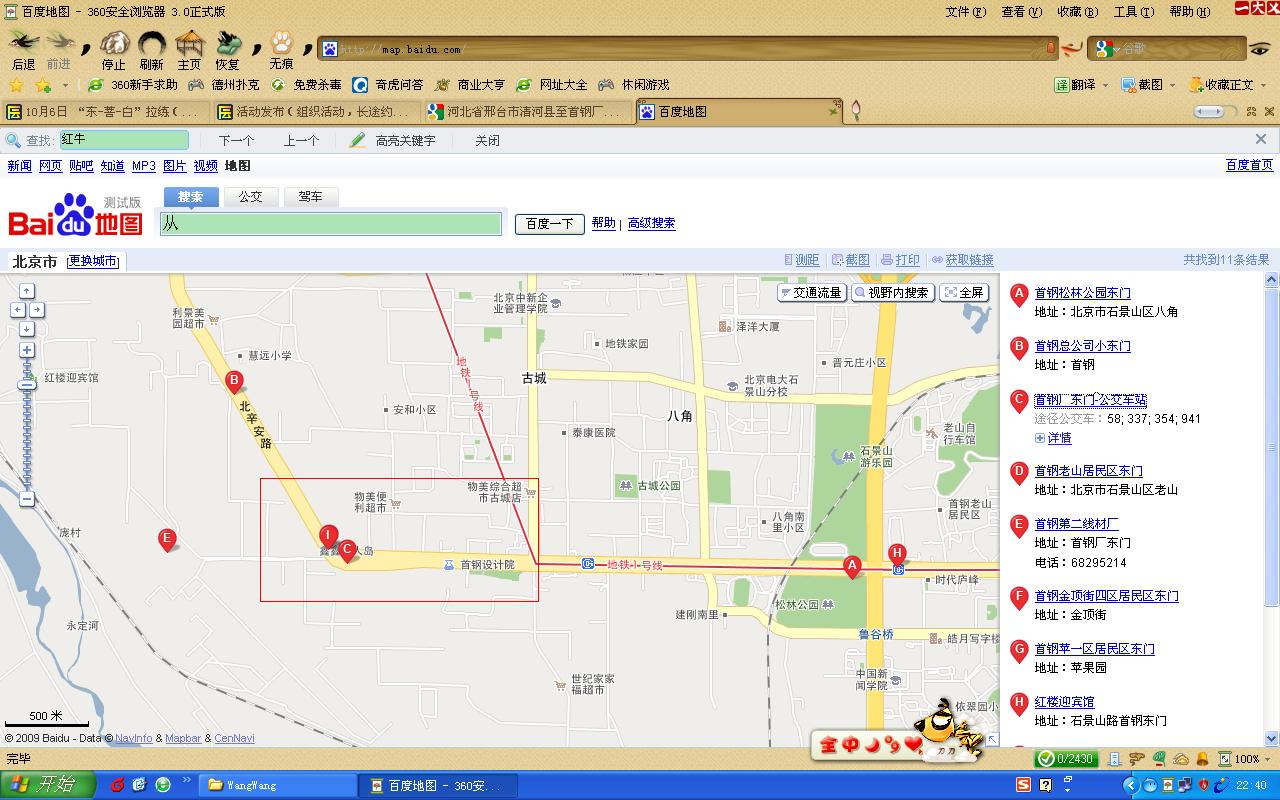This screenshot has height=800, width=1280.
Task: Open the 工具(T) menu
Action: coord(1133,12)
